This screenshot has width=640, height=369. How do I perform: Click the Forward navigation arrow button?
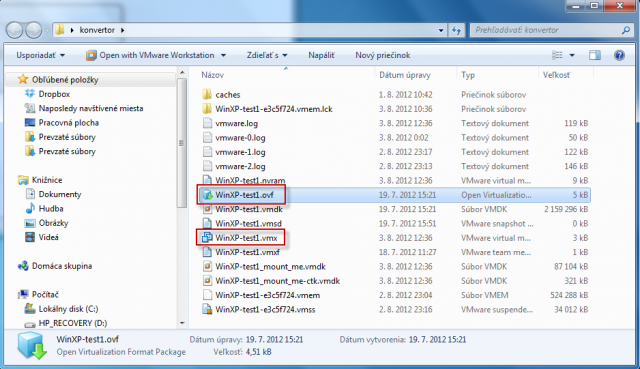(33, 30)
